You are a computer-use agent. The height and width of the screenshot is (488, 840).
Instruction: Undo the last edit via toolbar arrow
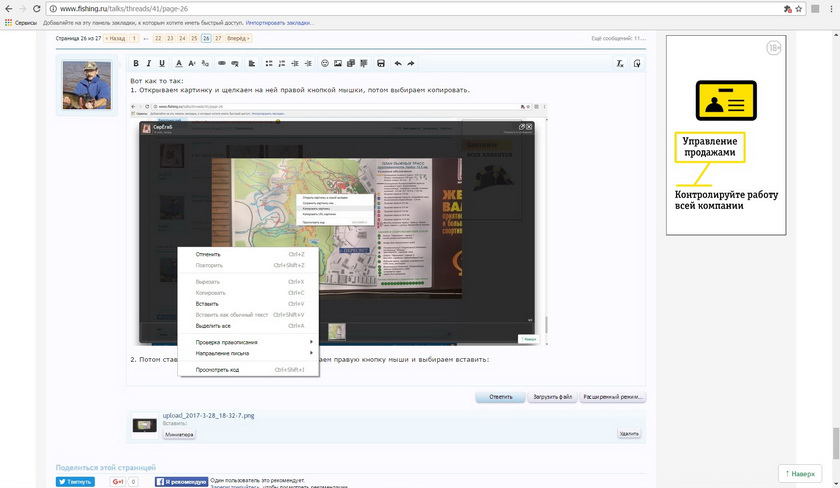click(398, 63)
